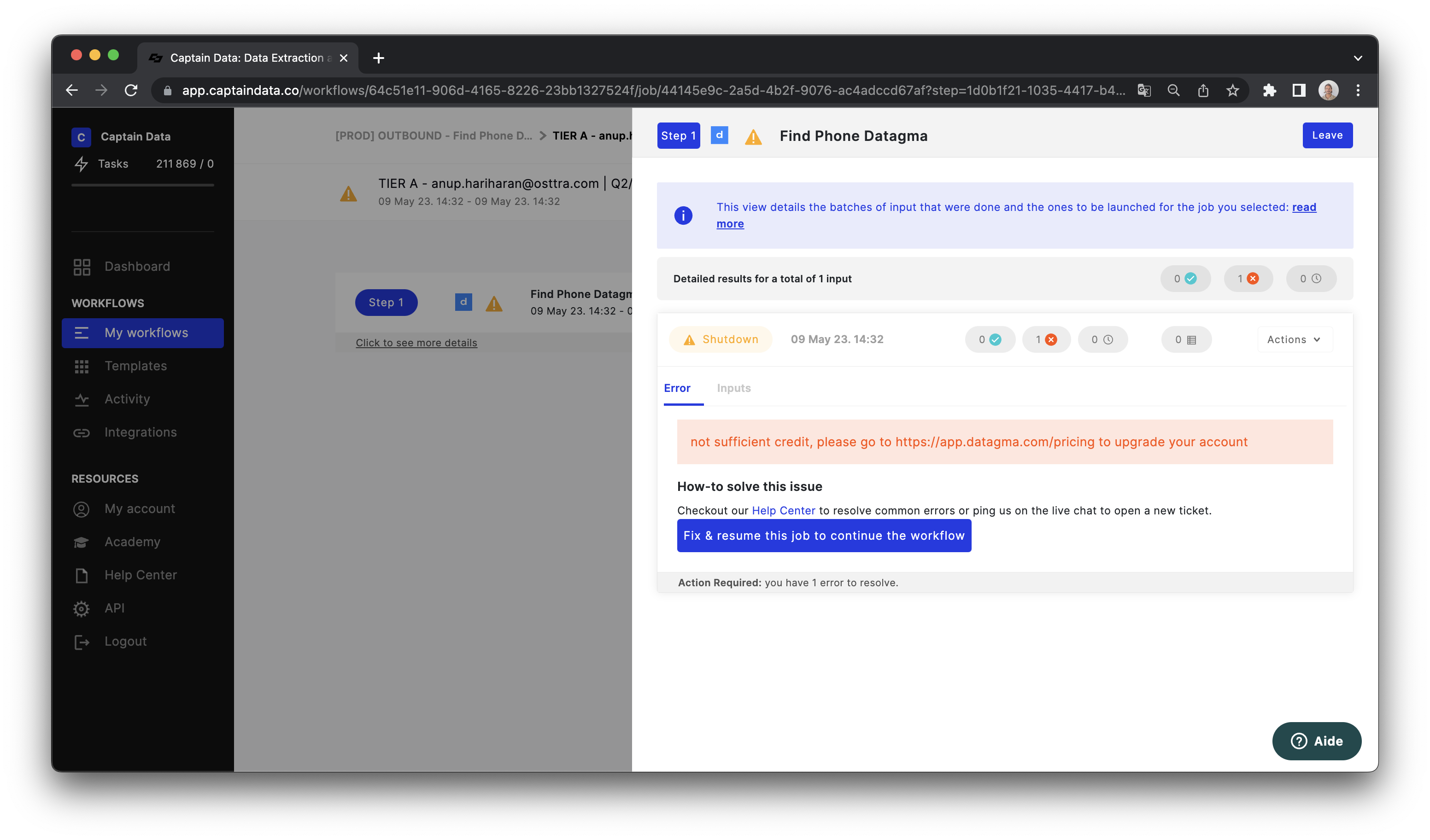
Task: Go back using browser back arrow
Action: click(71, 91)
